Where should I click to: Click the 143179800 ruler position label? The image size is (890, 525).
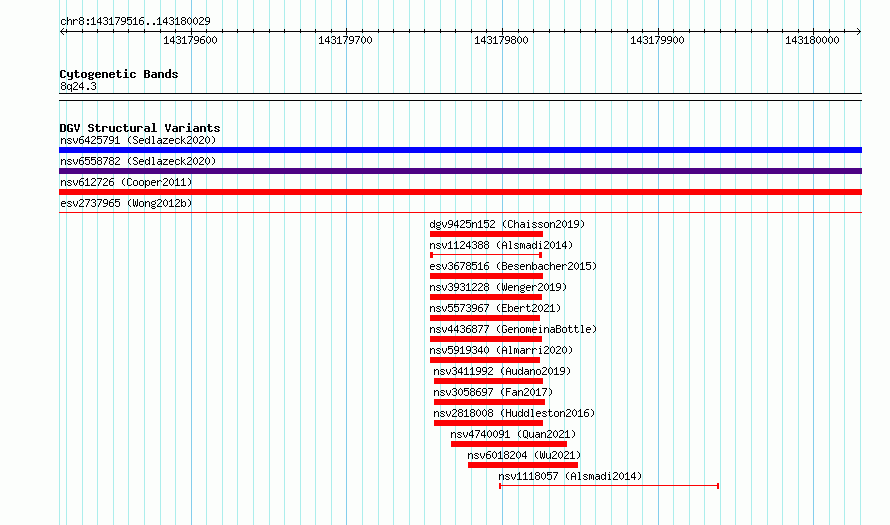[x=501, y=40]
